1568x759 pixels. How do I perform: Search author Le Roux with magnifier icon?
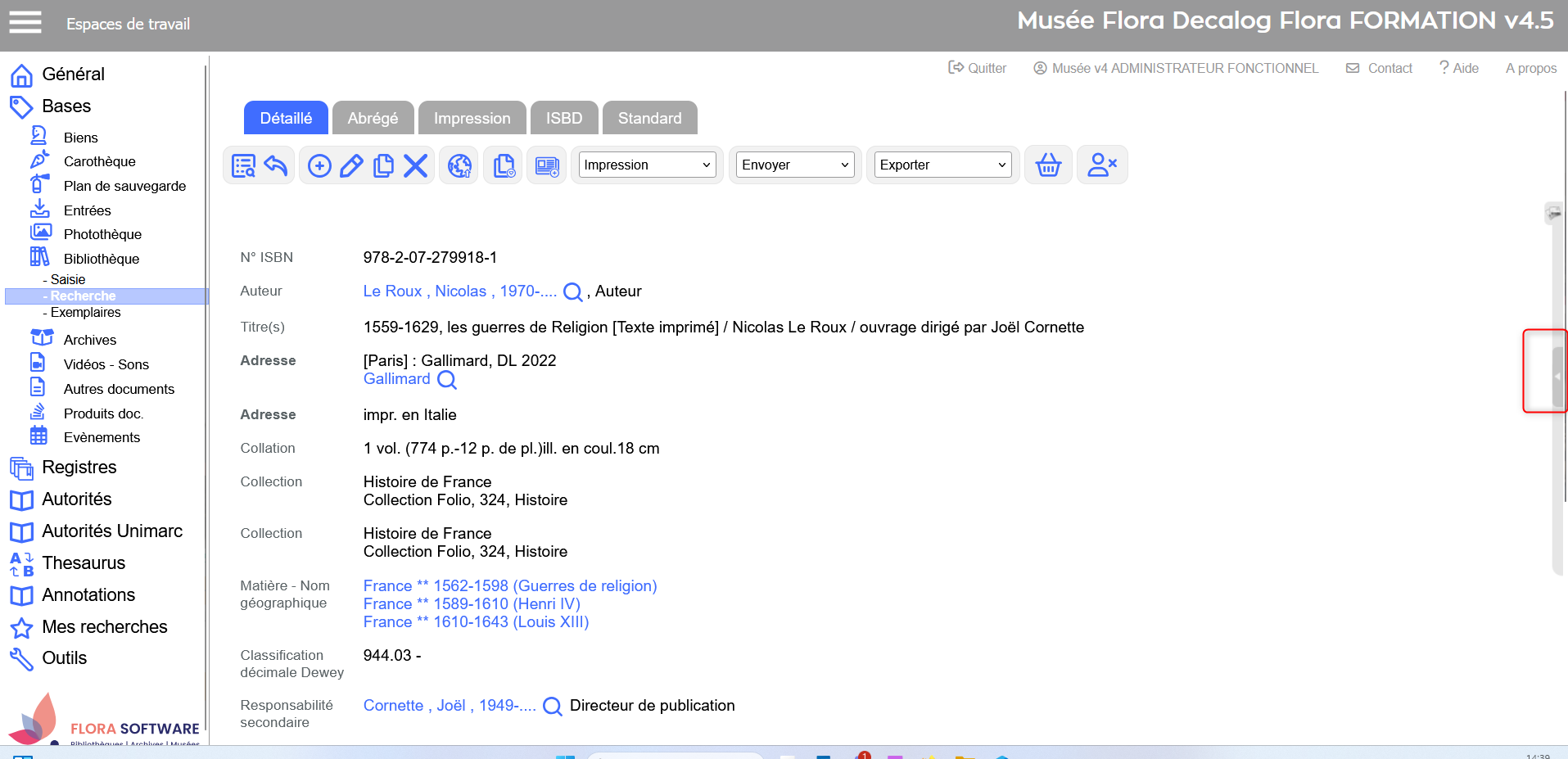click(x=573, y=292)
